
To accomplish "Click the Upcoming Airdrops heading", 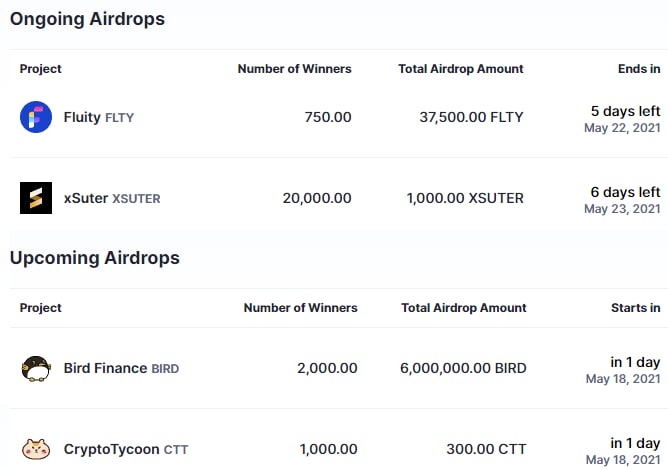I will (x=95, y=258).
